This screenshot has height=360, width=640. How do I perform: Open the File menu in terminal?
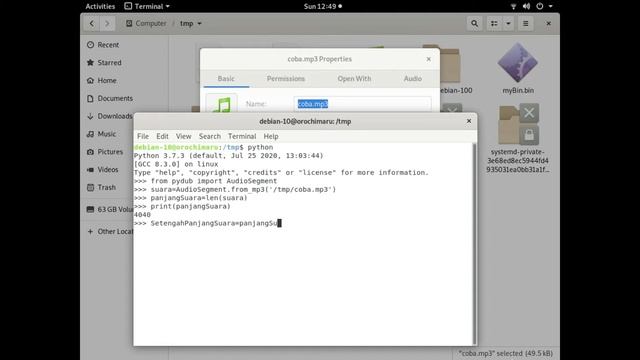tap(143, 136)
